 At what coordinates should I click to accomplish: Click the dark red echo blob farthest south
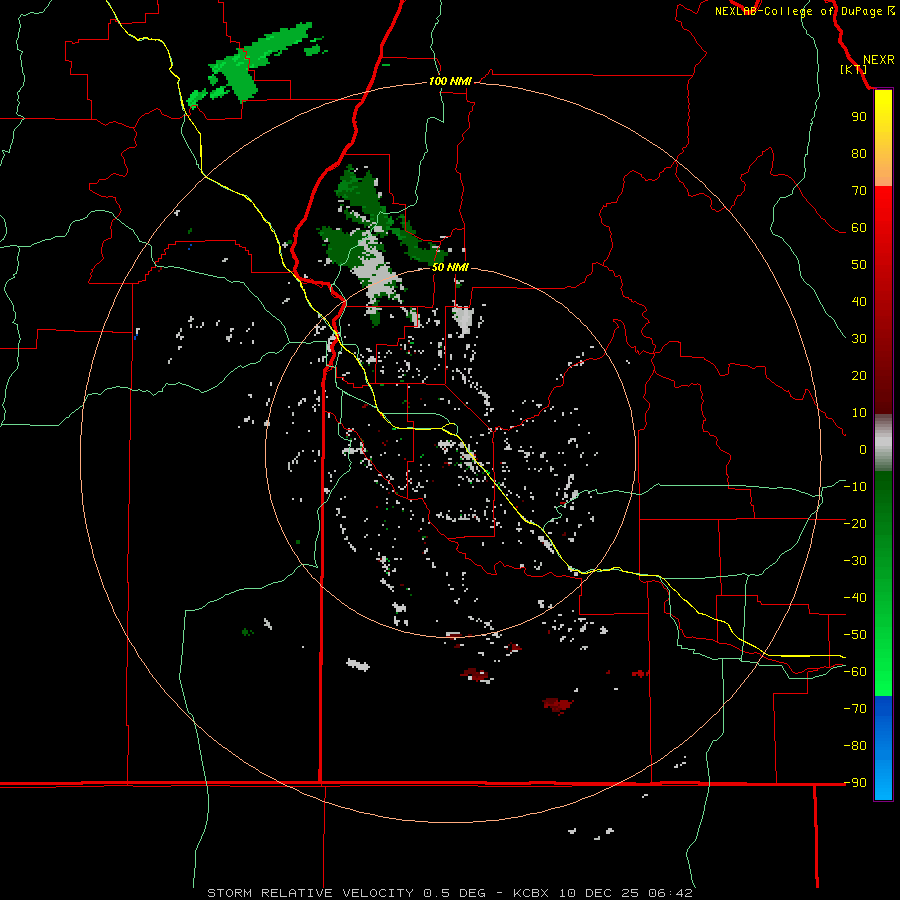point(557,705)
